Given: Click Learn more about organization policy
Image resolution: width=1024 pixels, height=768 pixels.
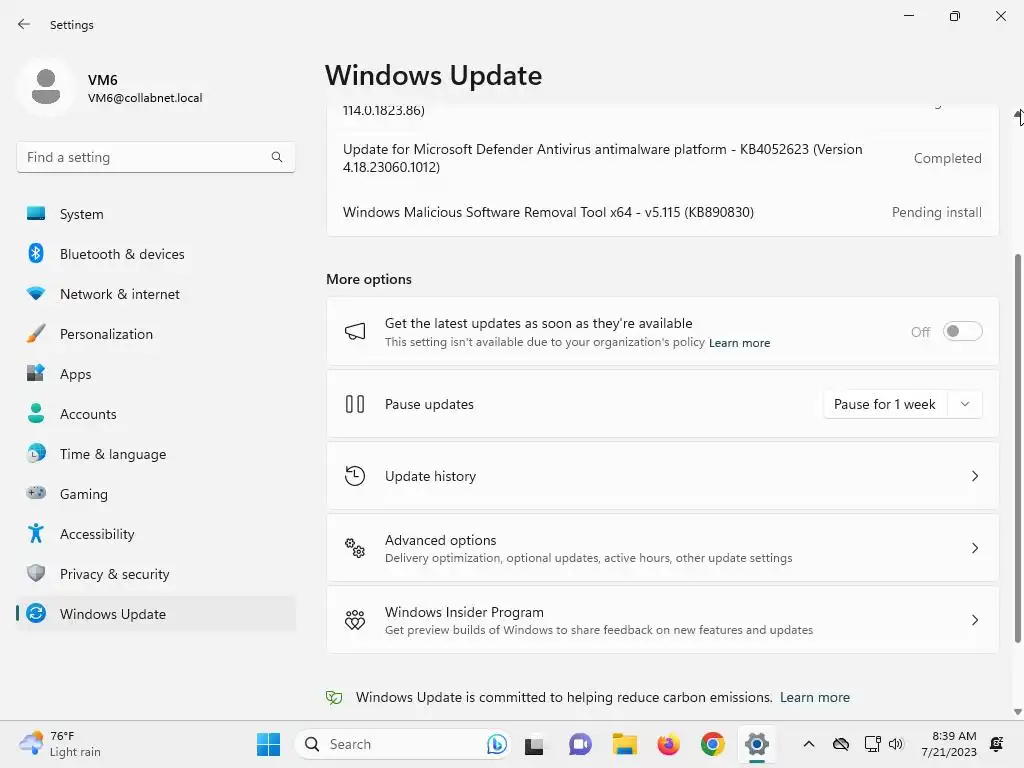Looking at the screenshot, I should [x=739, y=343].
